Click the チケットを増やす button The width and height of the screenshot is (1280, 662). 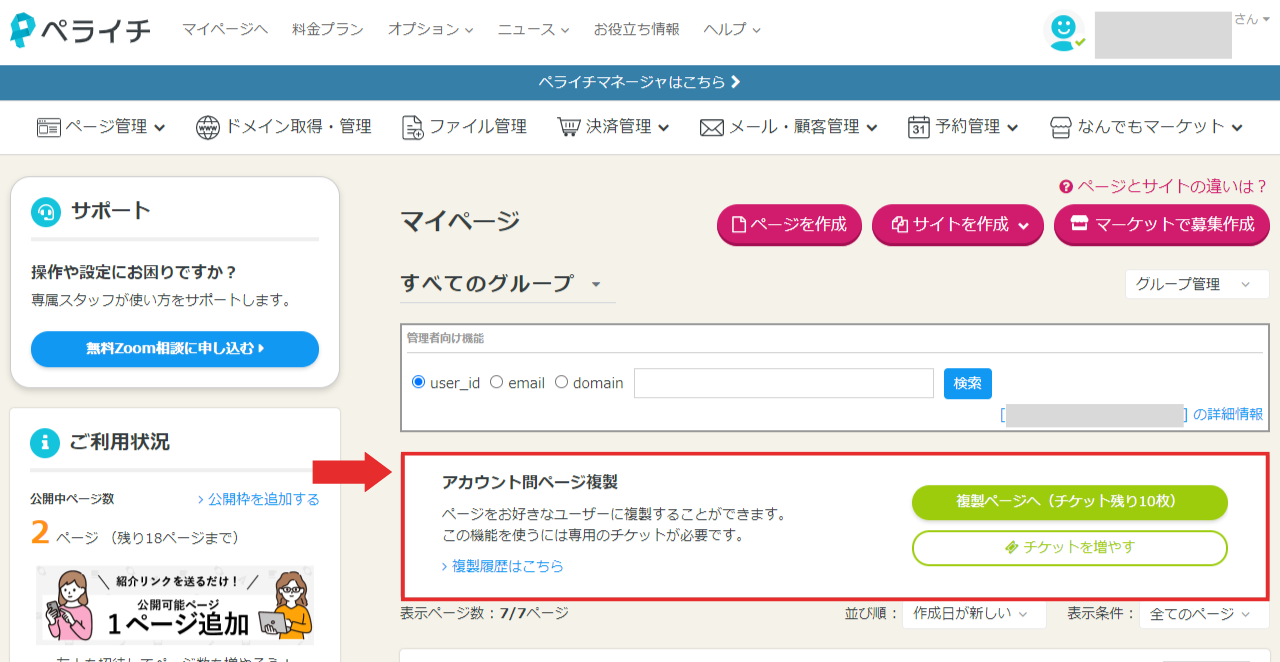1070,548
